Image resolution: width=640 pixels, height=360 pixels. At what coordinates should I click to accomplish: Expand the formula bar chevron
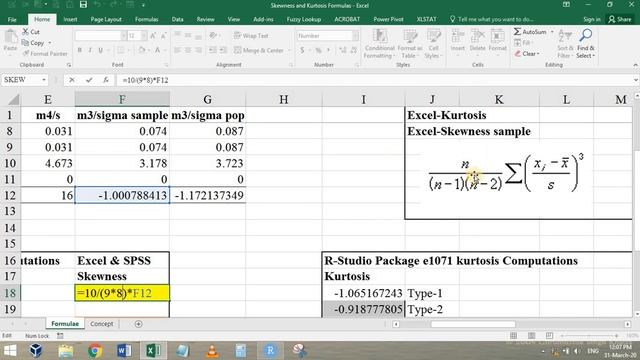636,80
